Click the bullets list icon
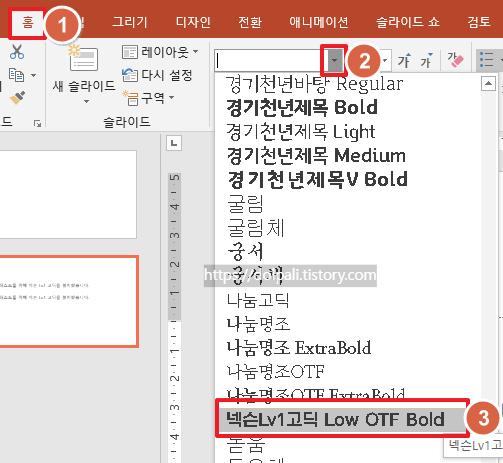503x463 pixels. (486, 60)
